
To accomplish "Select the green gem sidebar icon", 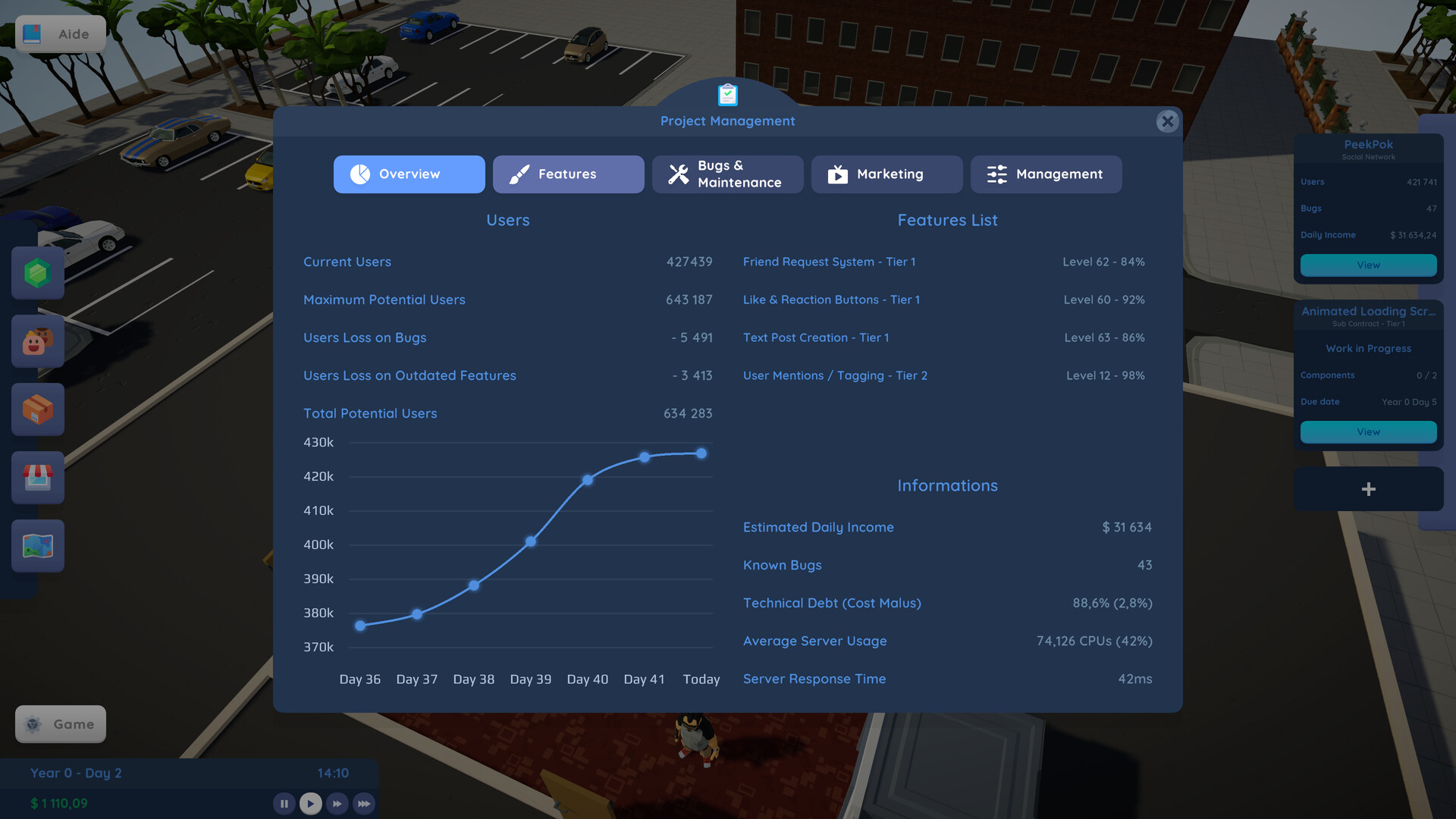I will pos(37,273).
